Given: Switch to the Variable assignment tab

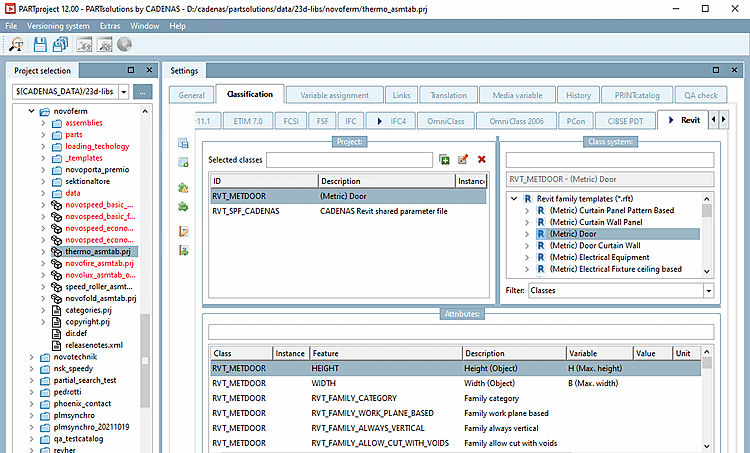Looking at the screenshot, I should 335,95.
